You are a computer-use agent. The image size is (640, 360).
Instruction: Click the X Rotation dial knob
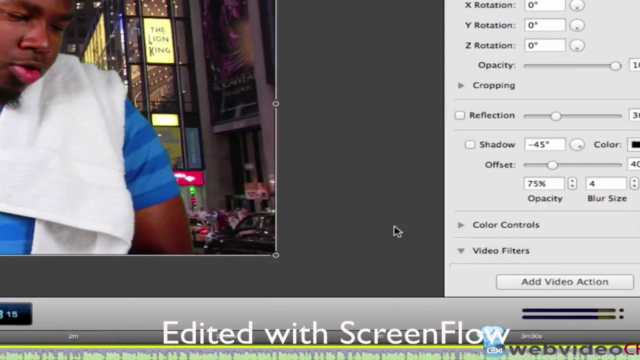coord(577,5)
